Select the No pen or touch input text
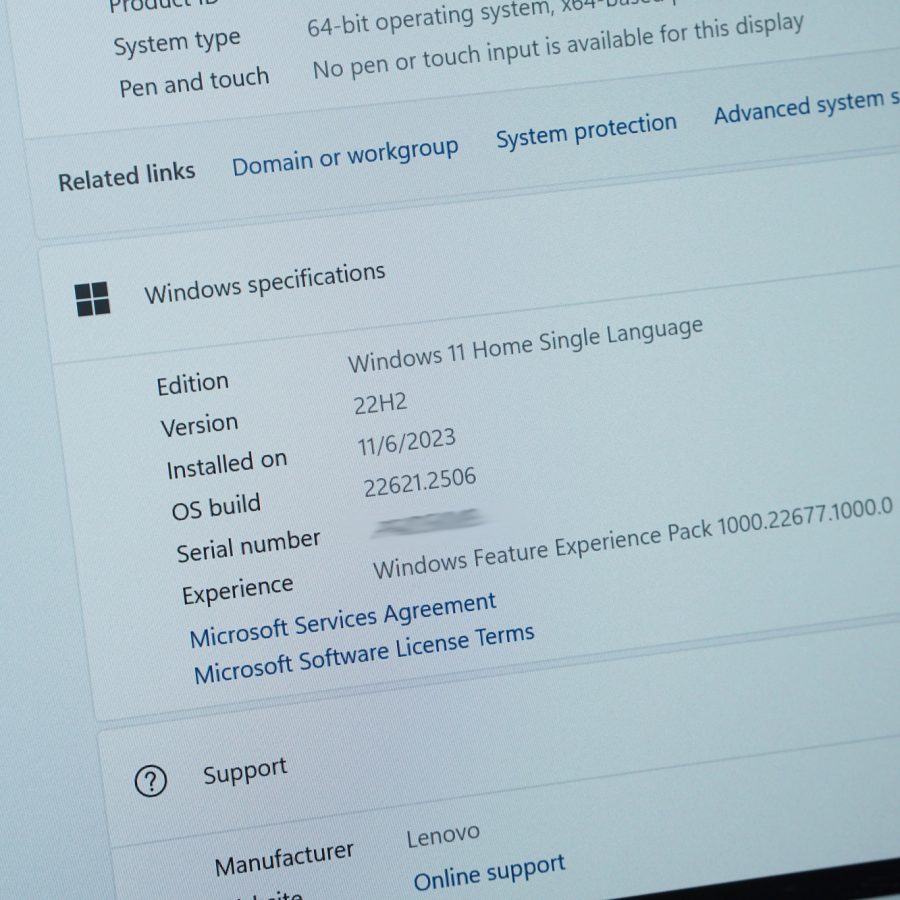This screenshot has width=900, height=900. click(558, 47)
